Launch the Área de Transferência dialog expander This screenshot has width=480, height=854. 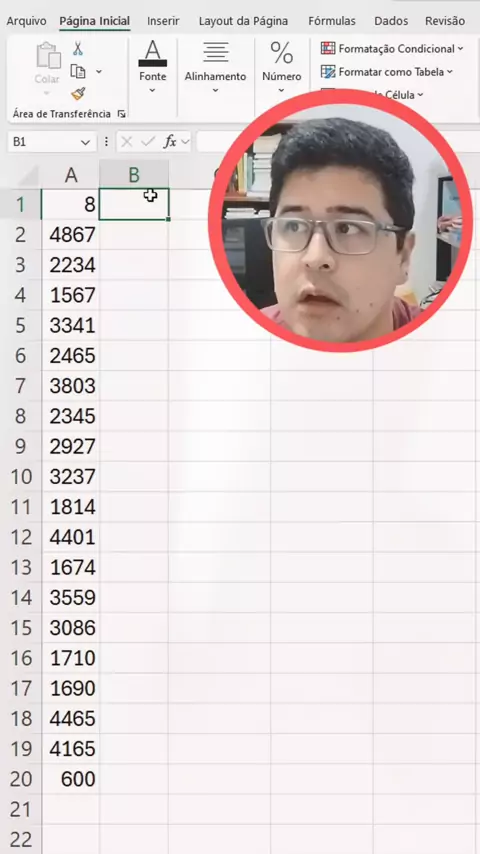pos(121,114)
